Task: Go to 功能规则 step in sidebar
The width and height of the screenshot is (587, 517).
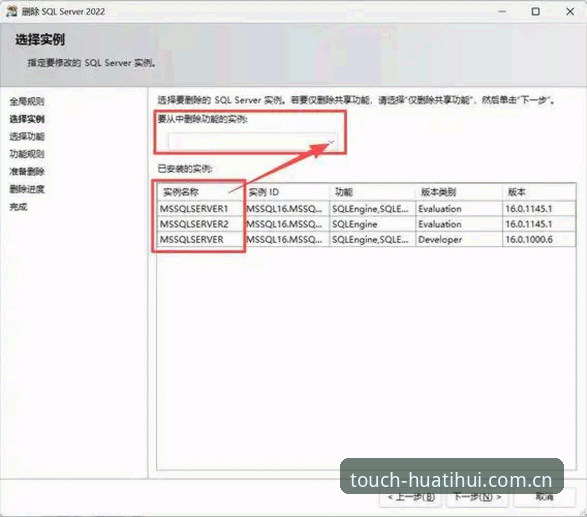Action: click(27, 154)
